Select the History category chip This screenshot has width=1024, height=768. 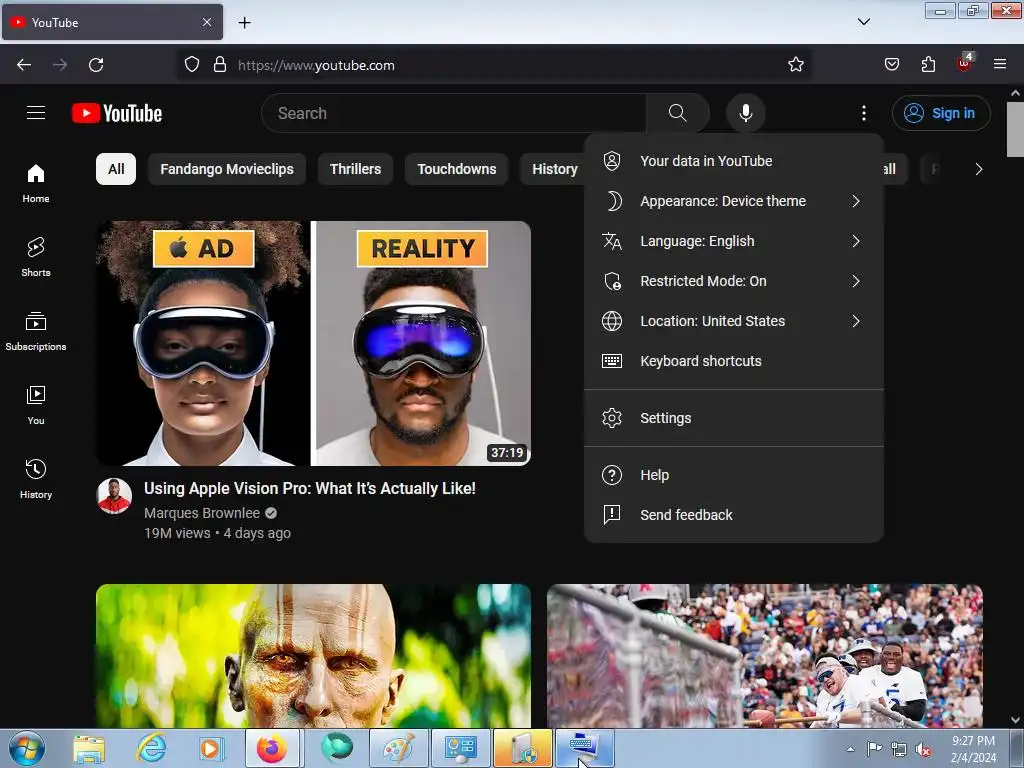(554, 169)
